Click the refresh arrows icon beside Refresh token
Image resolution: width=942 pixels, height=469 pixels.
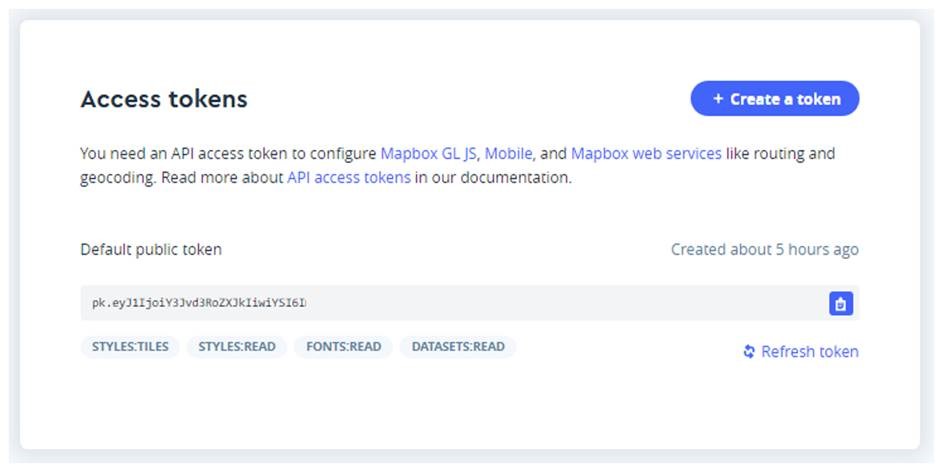click(x=749, y=351)
